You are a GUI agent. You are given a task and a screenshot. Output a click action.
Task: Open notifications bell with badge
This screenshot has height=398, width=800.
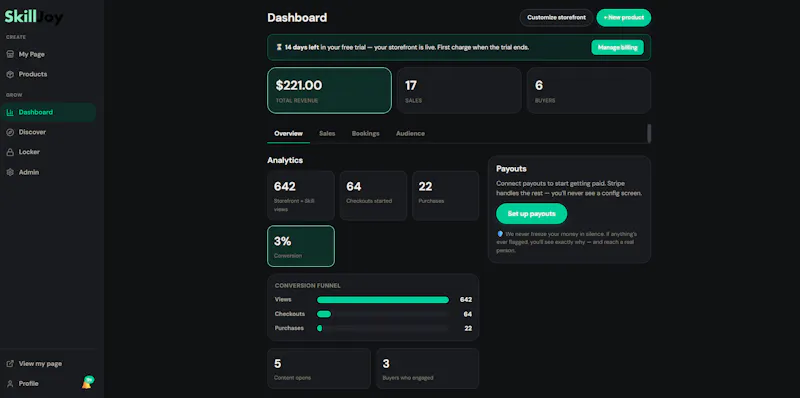pos(87,383)
